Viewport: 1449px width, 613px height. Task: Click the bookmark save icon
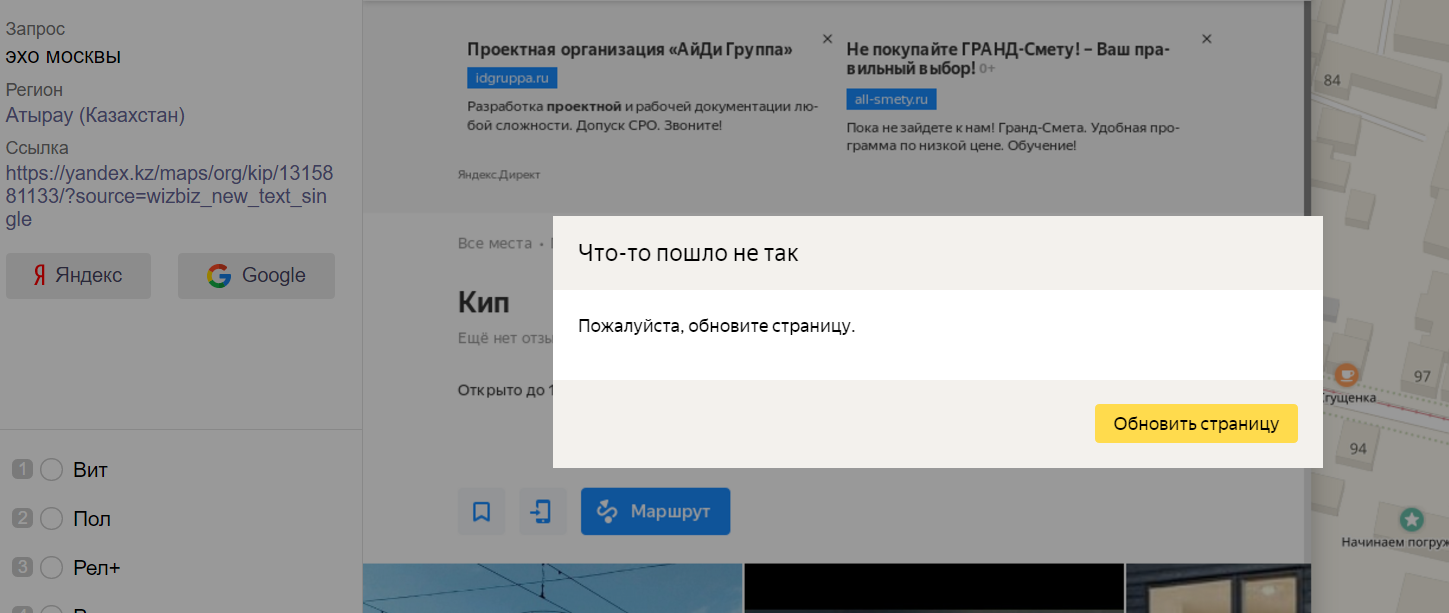(481, 512)
